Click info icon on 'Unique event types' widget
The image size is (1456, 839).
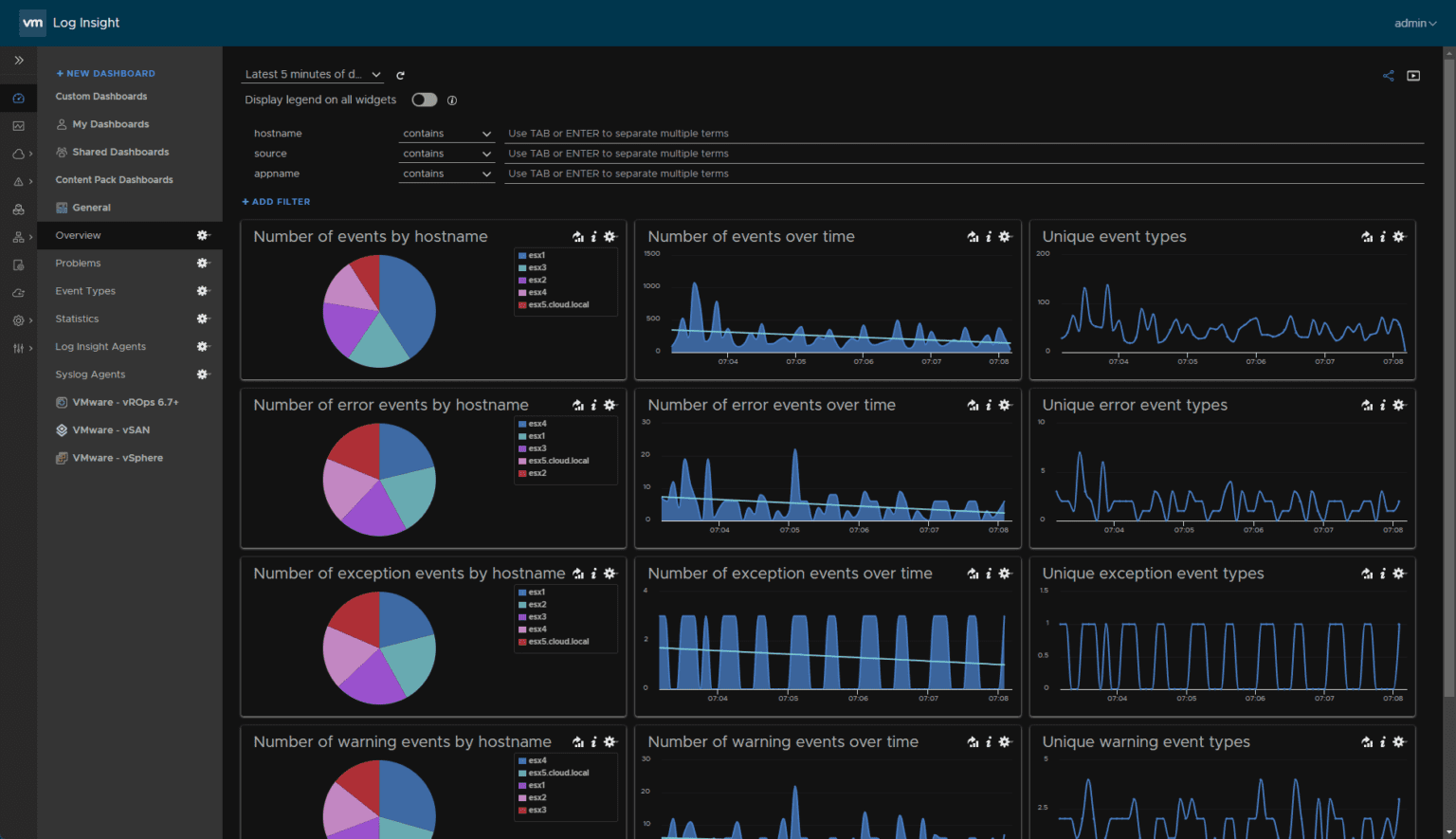pos(1382,237)
